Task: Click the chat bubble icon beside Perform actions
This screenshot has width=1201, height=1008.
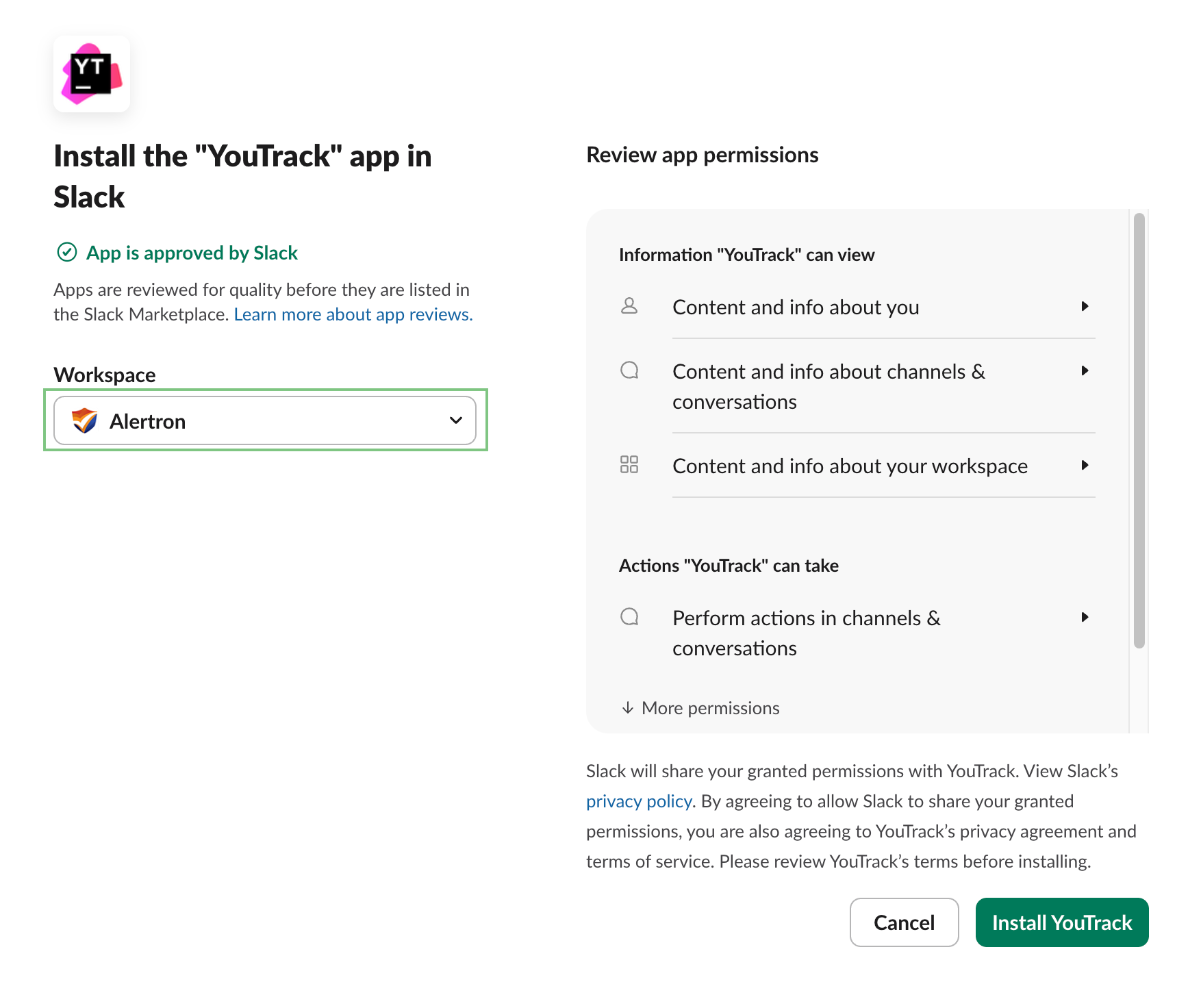Action: coord(629,617)
